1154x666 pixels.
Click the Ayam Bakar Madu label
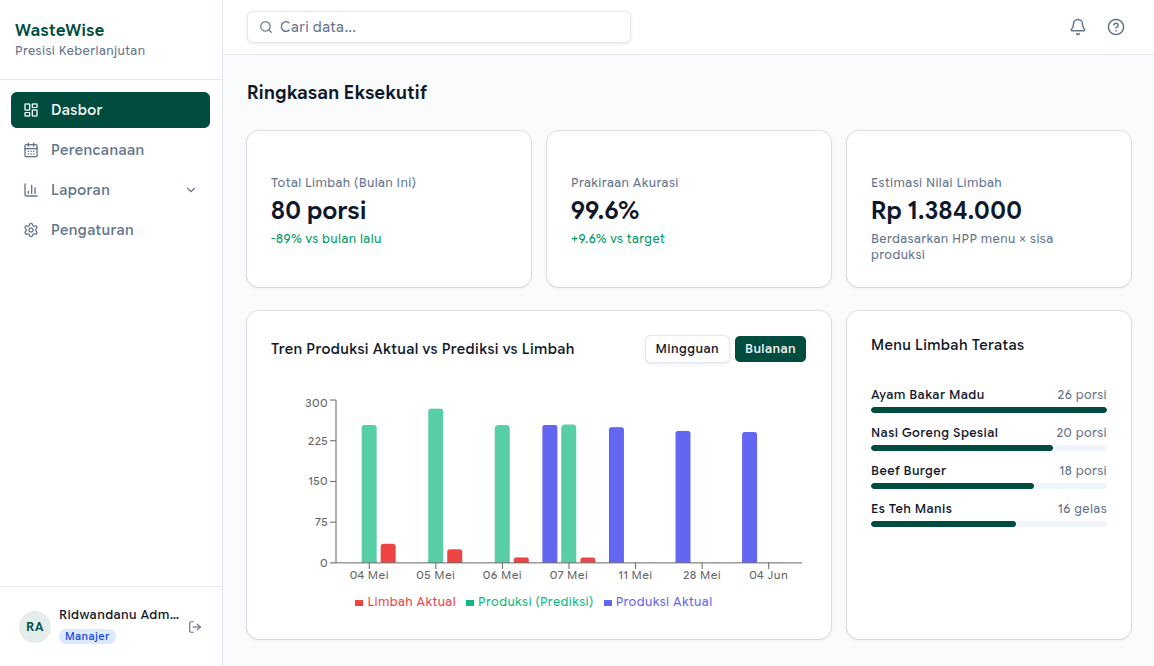click(927, 394)
